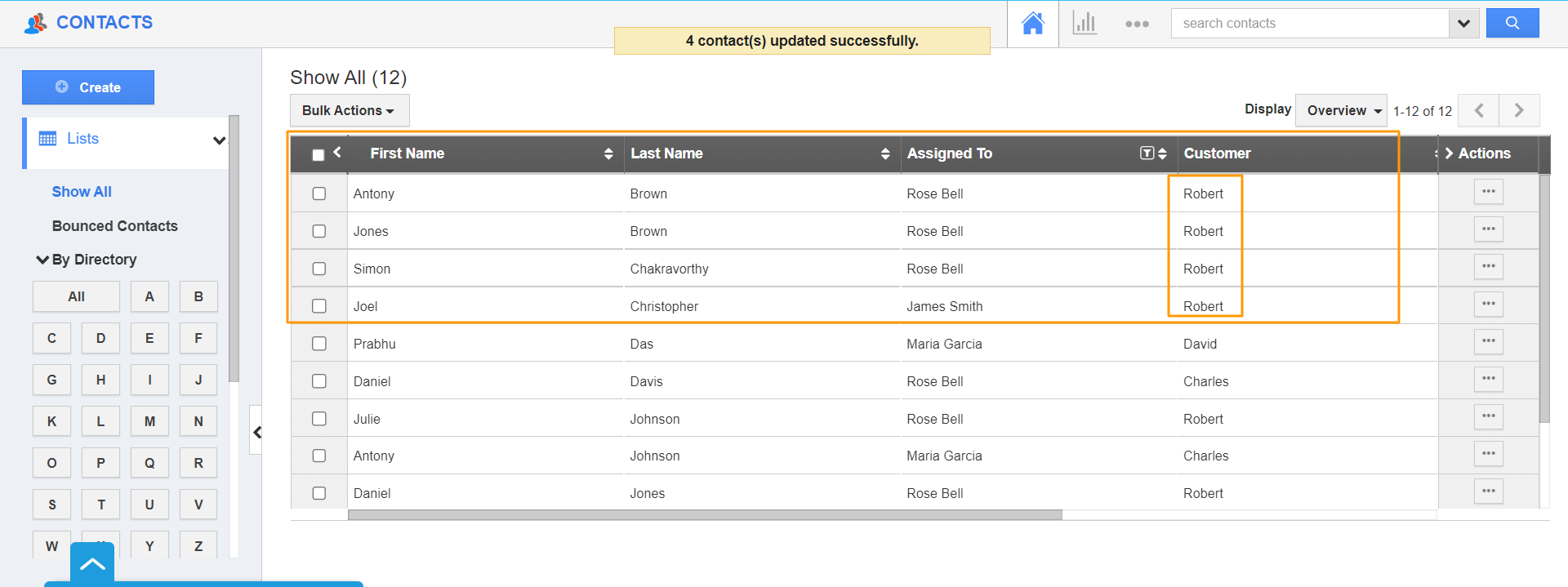The image size is (1568, 587).
Task: Open the Display Overview dropdown
Action: (1341, 110)
